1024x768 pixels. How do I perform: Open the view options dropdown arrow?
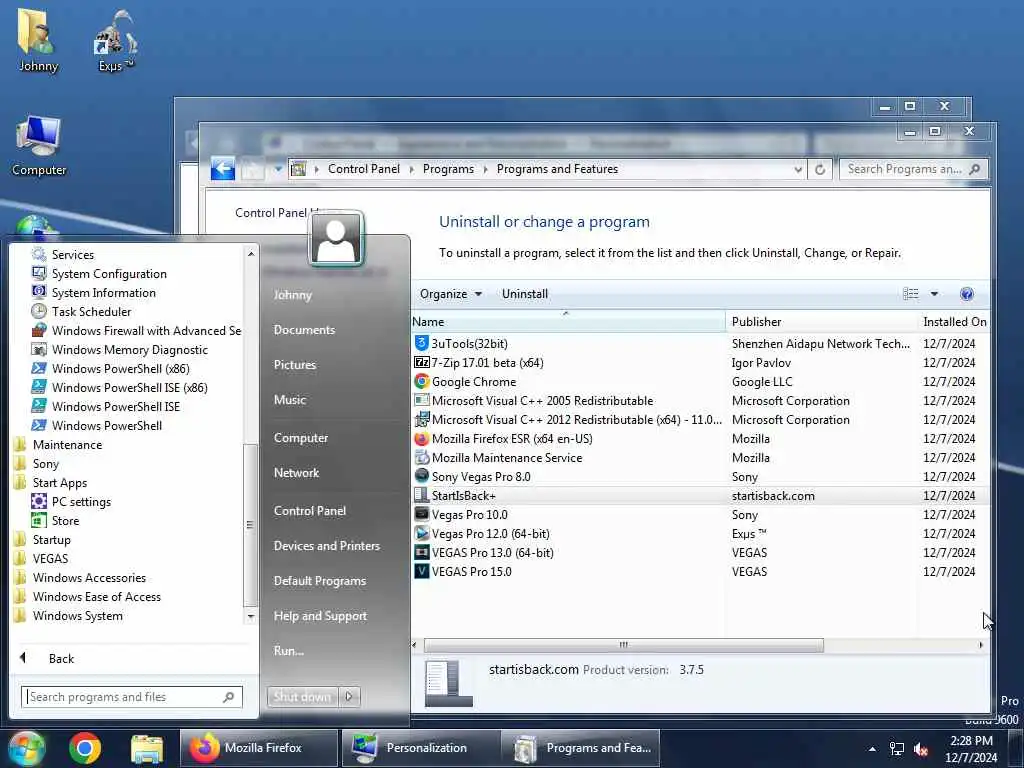pos(934,294)
